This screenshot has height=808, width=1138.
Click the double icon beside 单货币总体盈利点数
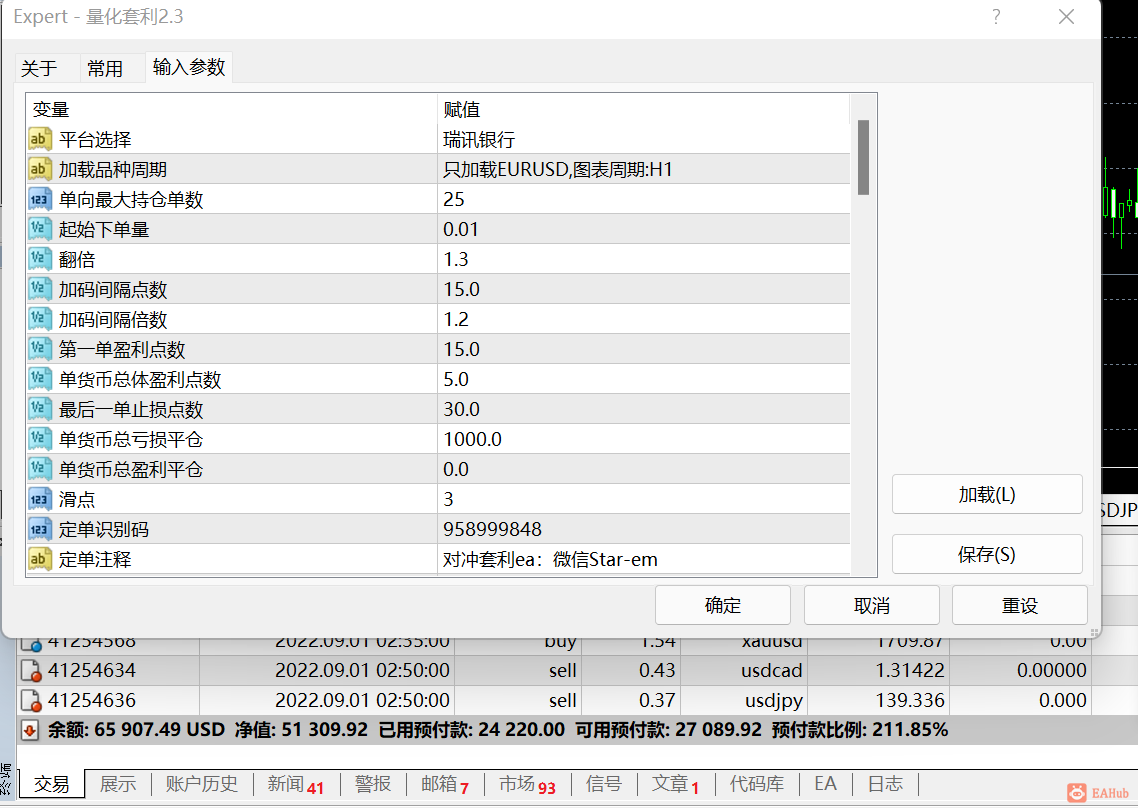coord(40,379)
